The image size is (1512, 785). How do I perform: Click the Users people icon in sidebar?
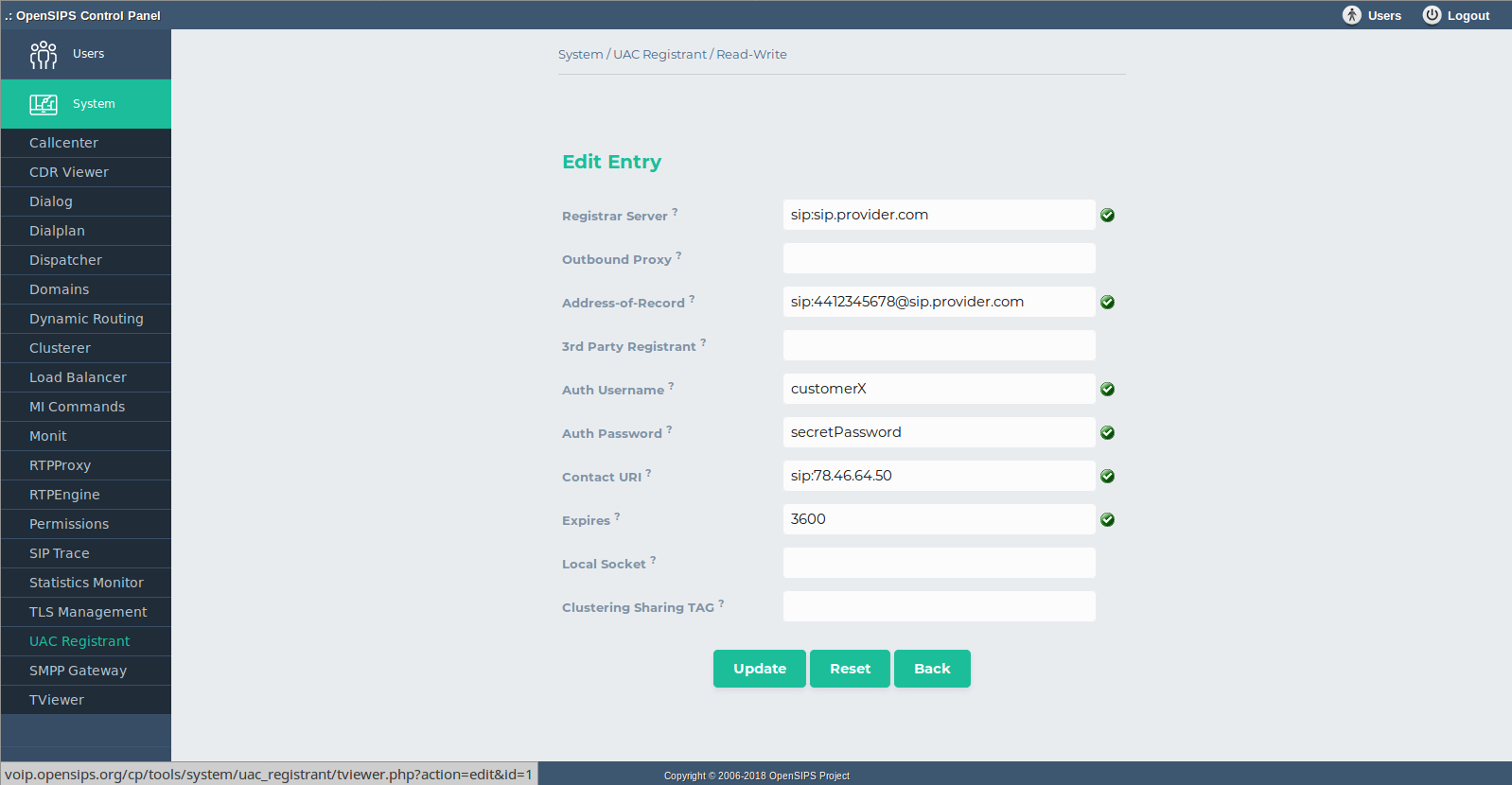[x=44, y=55]
